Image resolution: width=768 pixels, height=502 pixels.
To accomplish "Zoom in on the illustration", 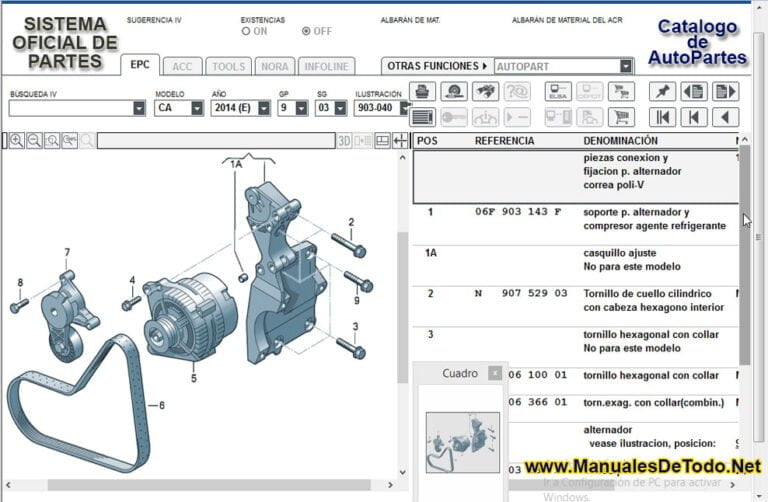I will point(16,141).
